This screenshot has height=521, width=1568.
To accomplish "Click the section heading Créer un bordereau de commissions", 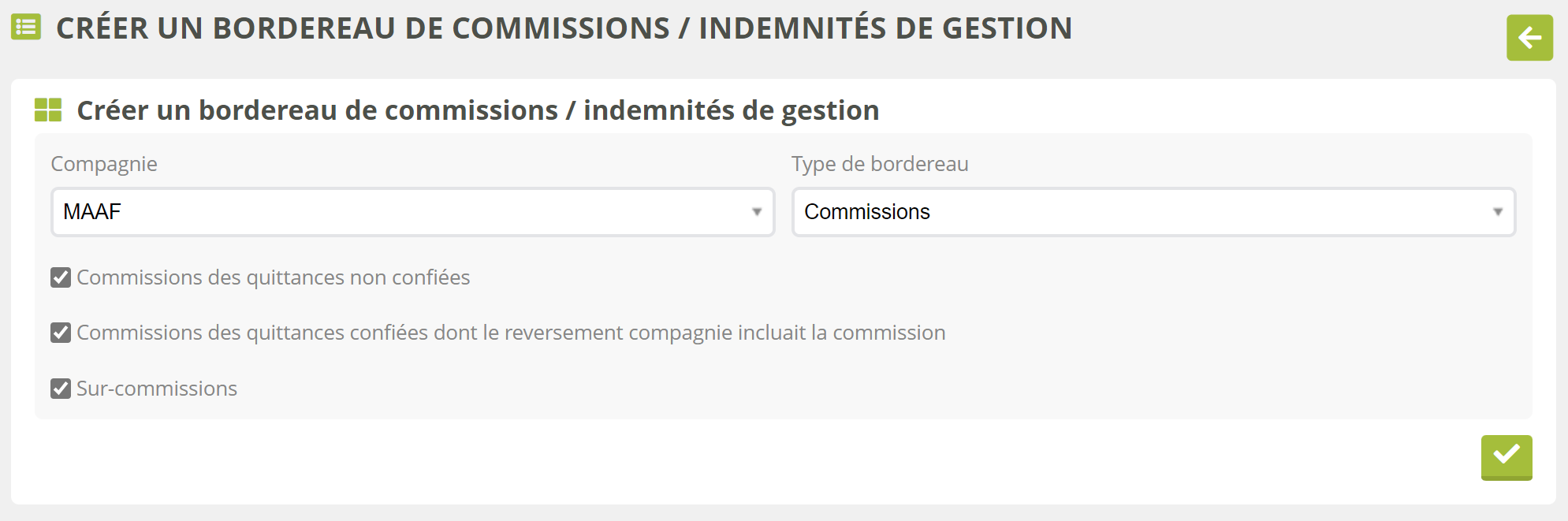I will (x=478, y=110).
